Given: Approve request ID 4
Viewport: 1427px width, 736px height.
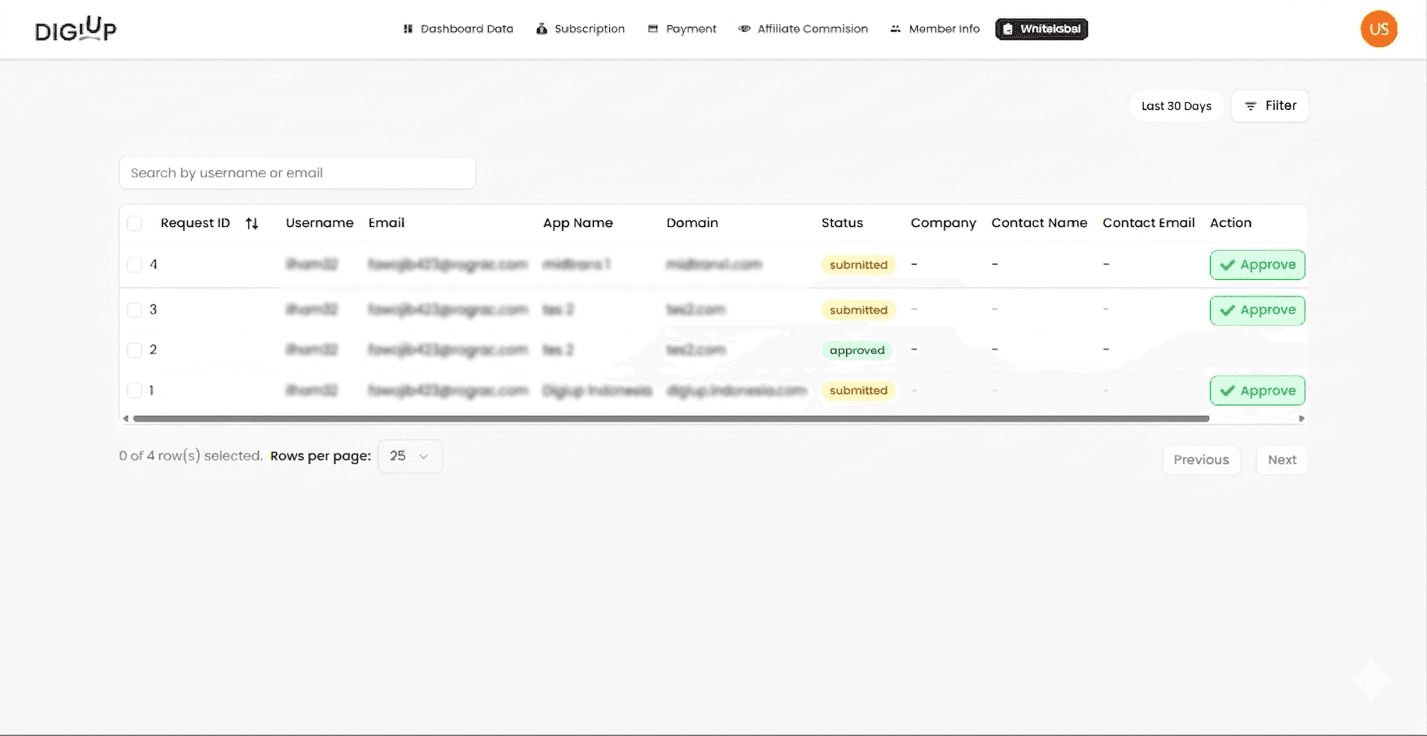Looking at the screenshot, I should tap(1257, 265).
